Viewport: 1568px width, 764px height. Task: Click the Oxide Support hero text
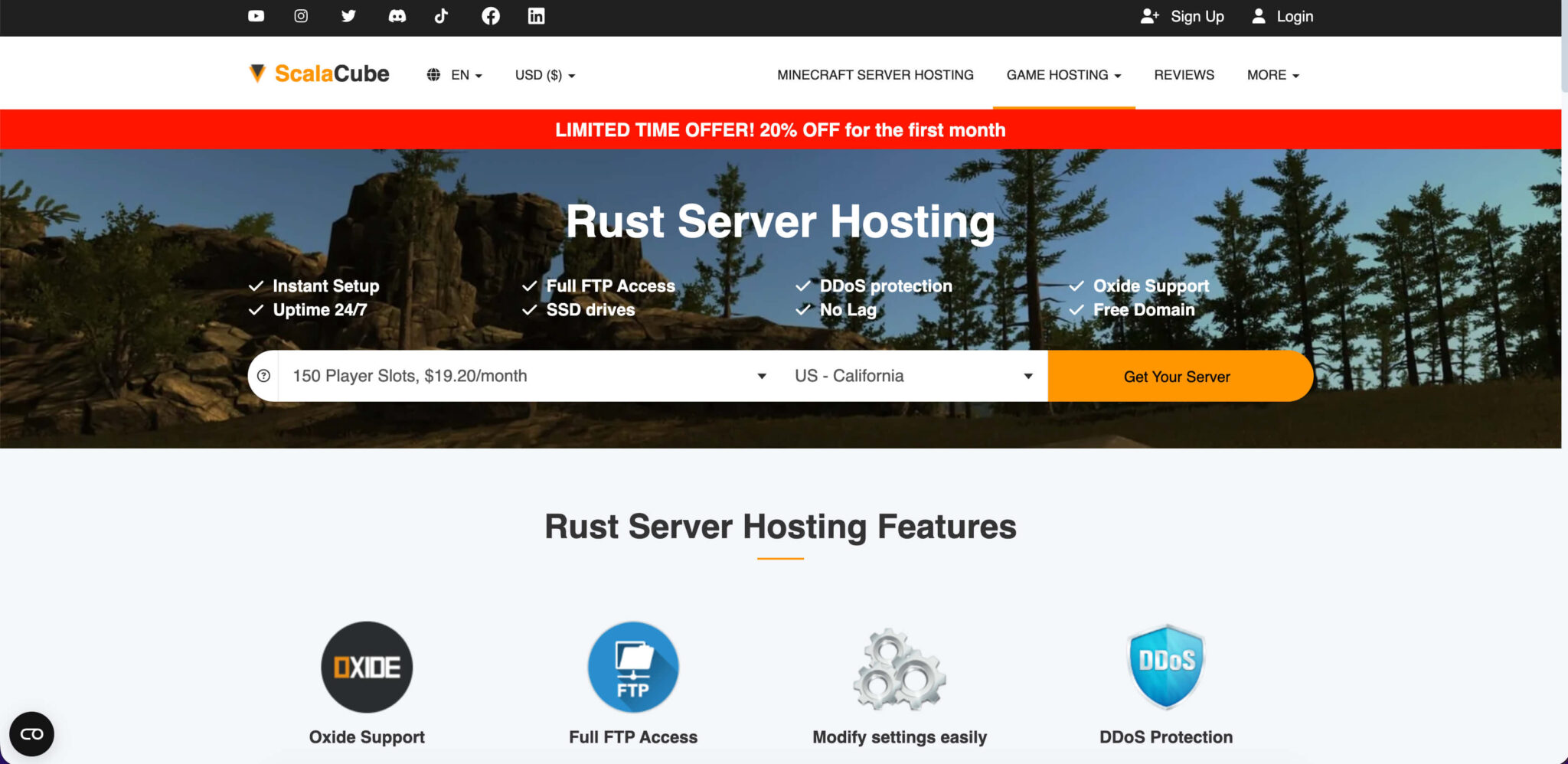[1151, 286]
